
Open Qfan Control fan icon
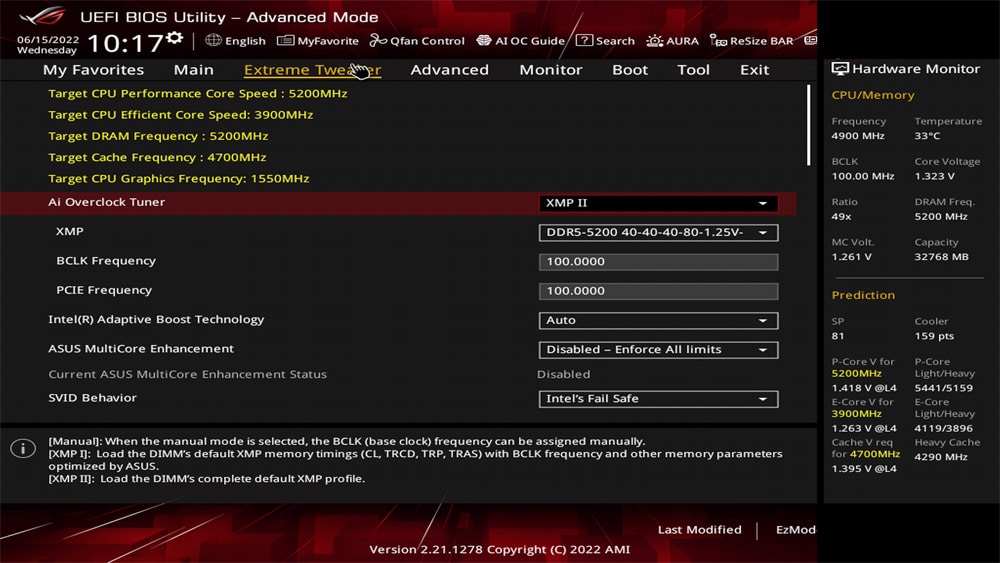pyautogui.click(x=378, y=41)
